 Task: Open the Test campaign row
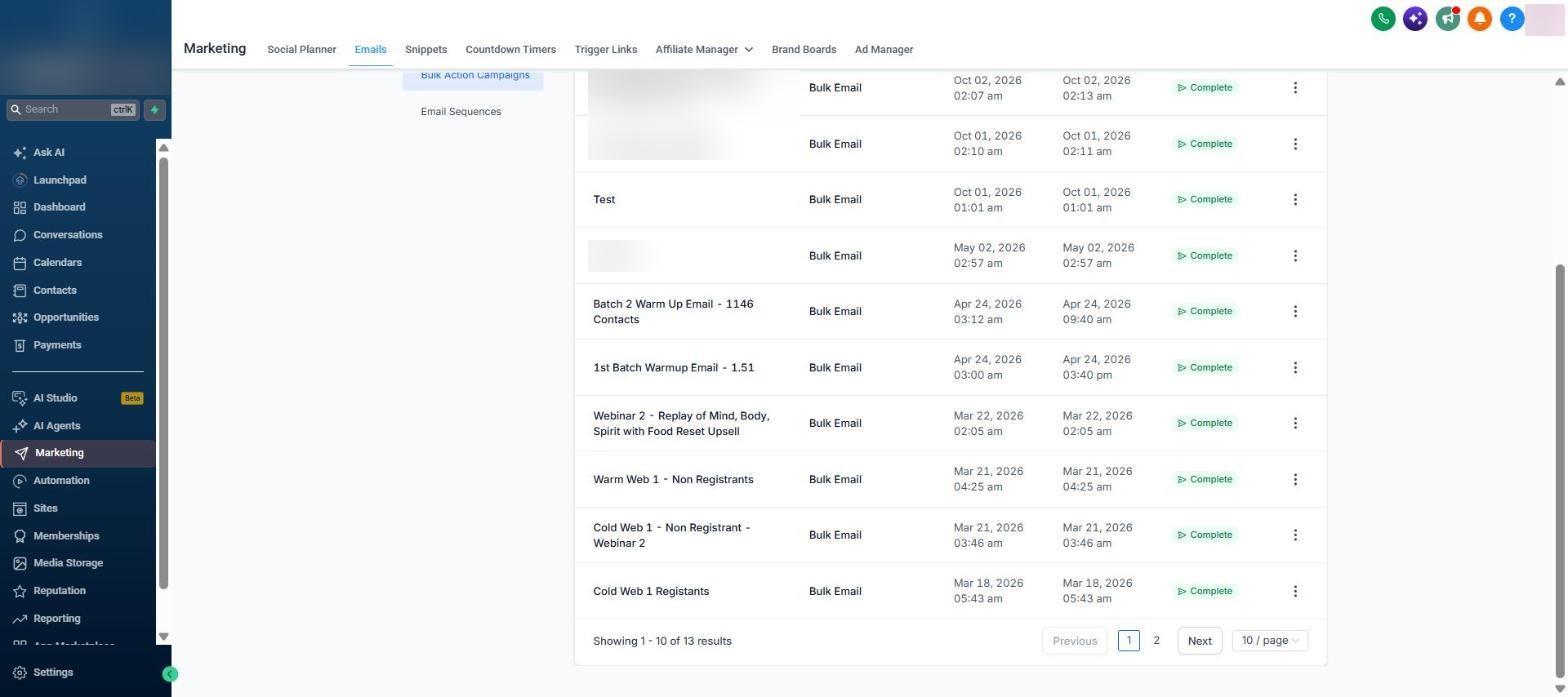(x=604, y=200)
